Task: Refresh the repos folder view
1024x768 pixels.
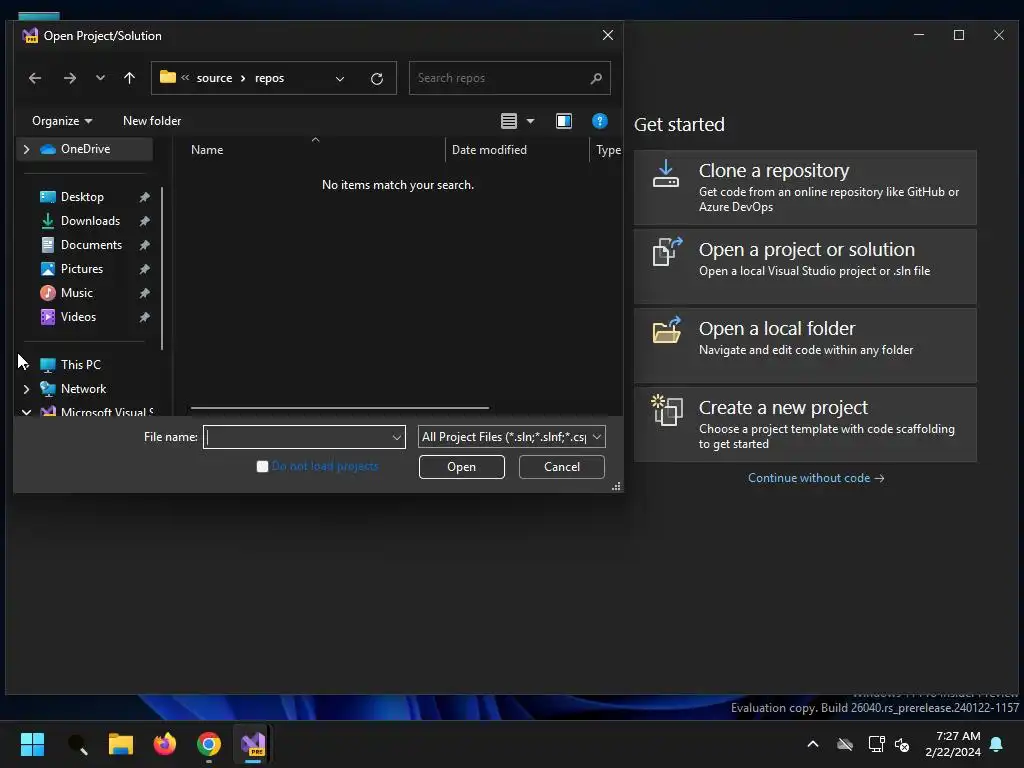Action: 377,78
